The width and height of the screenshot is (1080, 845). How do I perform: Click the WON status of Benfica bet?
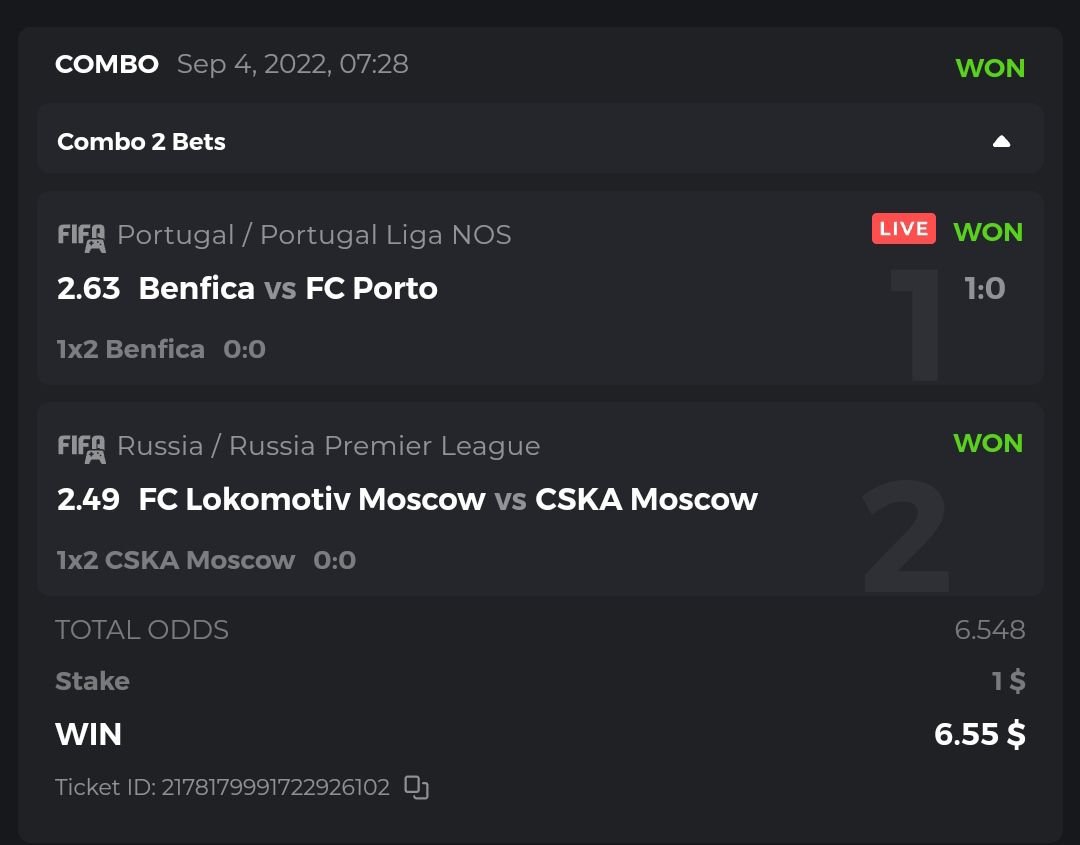988,232
